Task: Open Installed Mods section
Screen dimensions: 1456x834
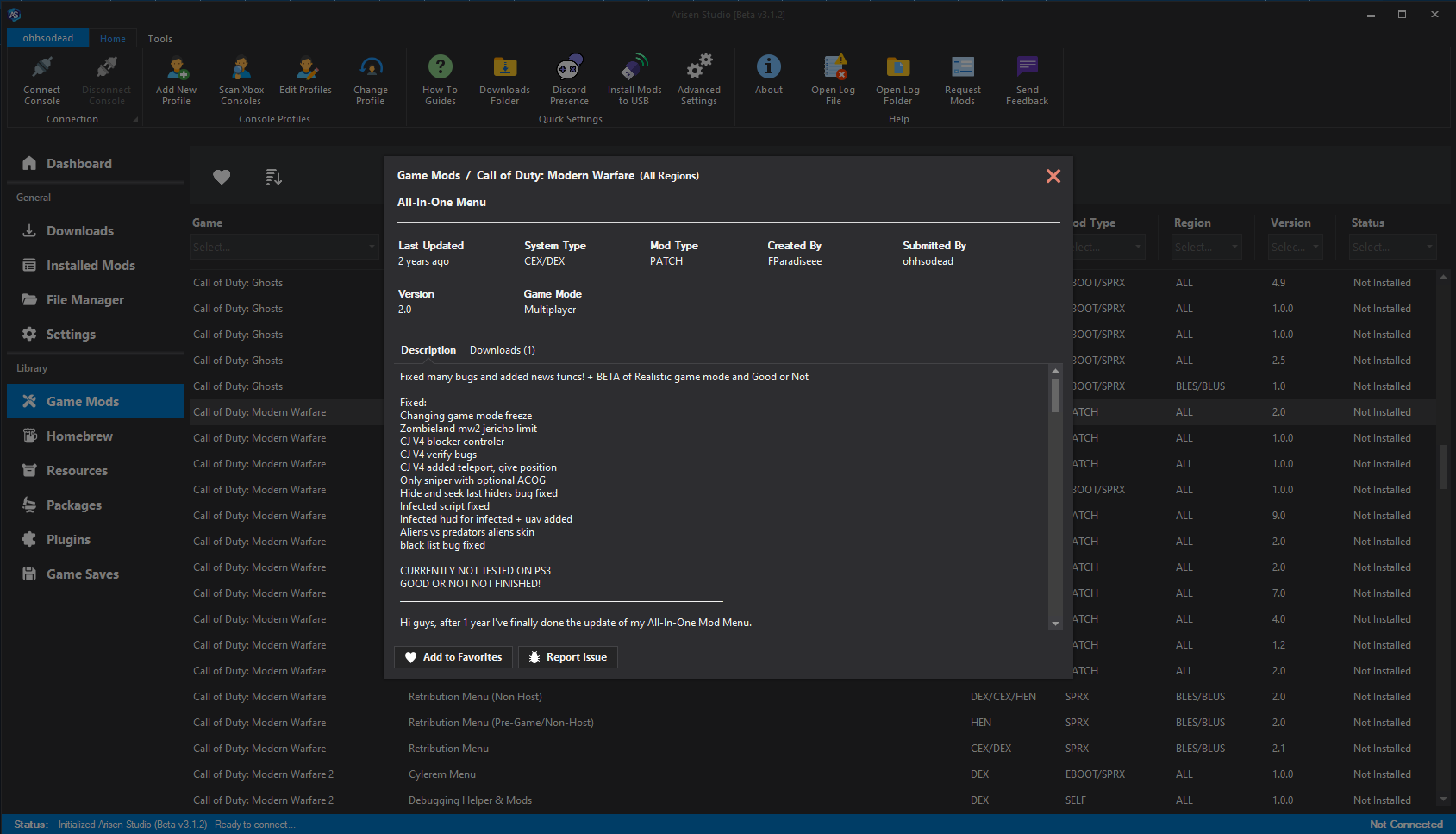Action: click(x=96, y=266)
